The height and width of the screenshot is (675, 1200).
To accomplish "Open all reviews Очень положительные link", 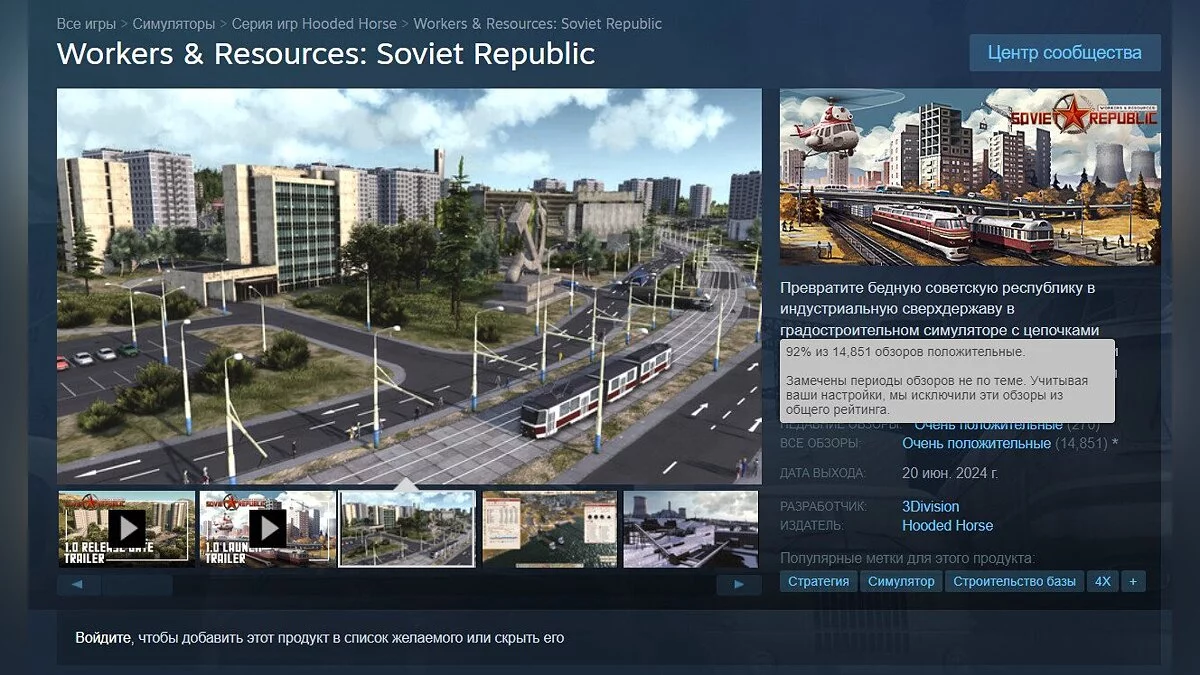I will pyautogui.click(x=976, y=443).
